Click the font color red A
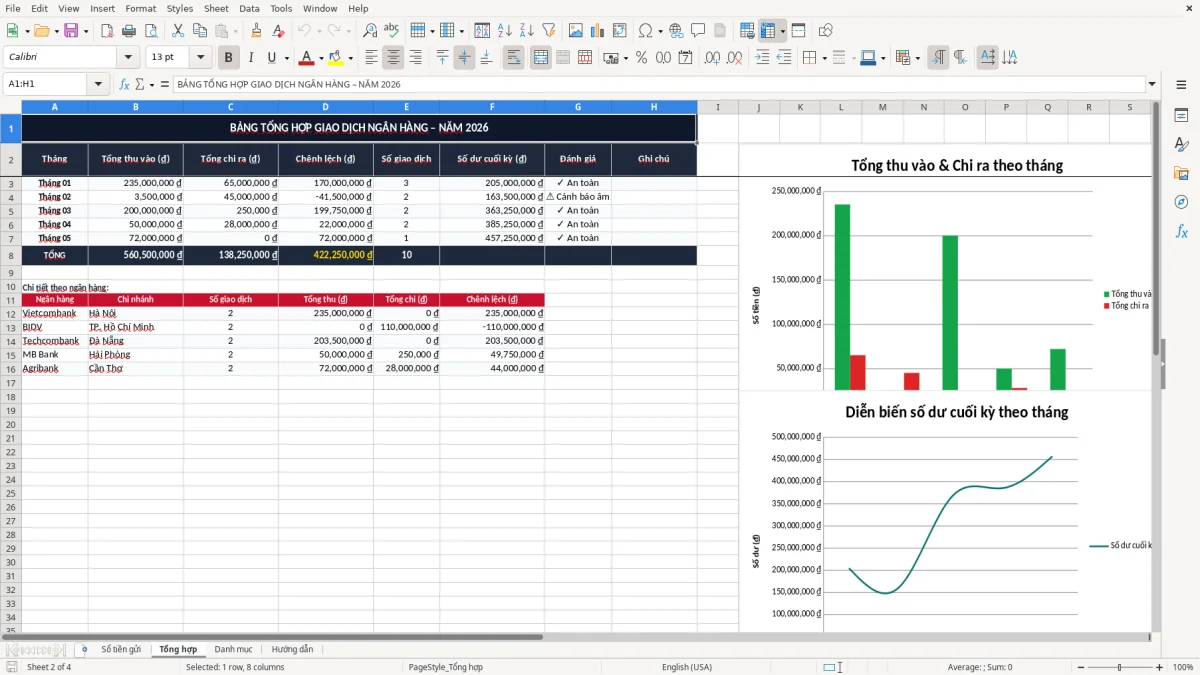Screen dimensions: 1200x675 306,58
